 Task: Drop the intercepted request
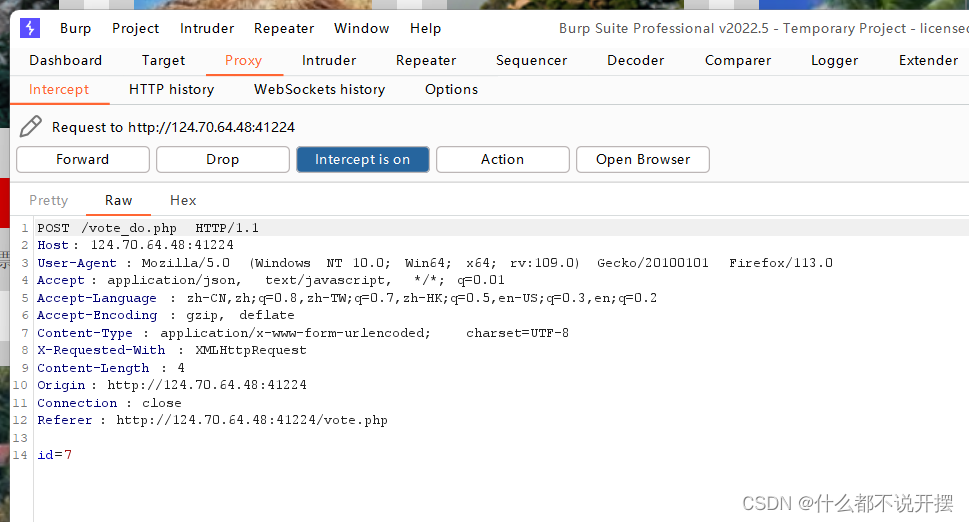[x=222, y=159]
